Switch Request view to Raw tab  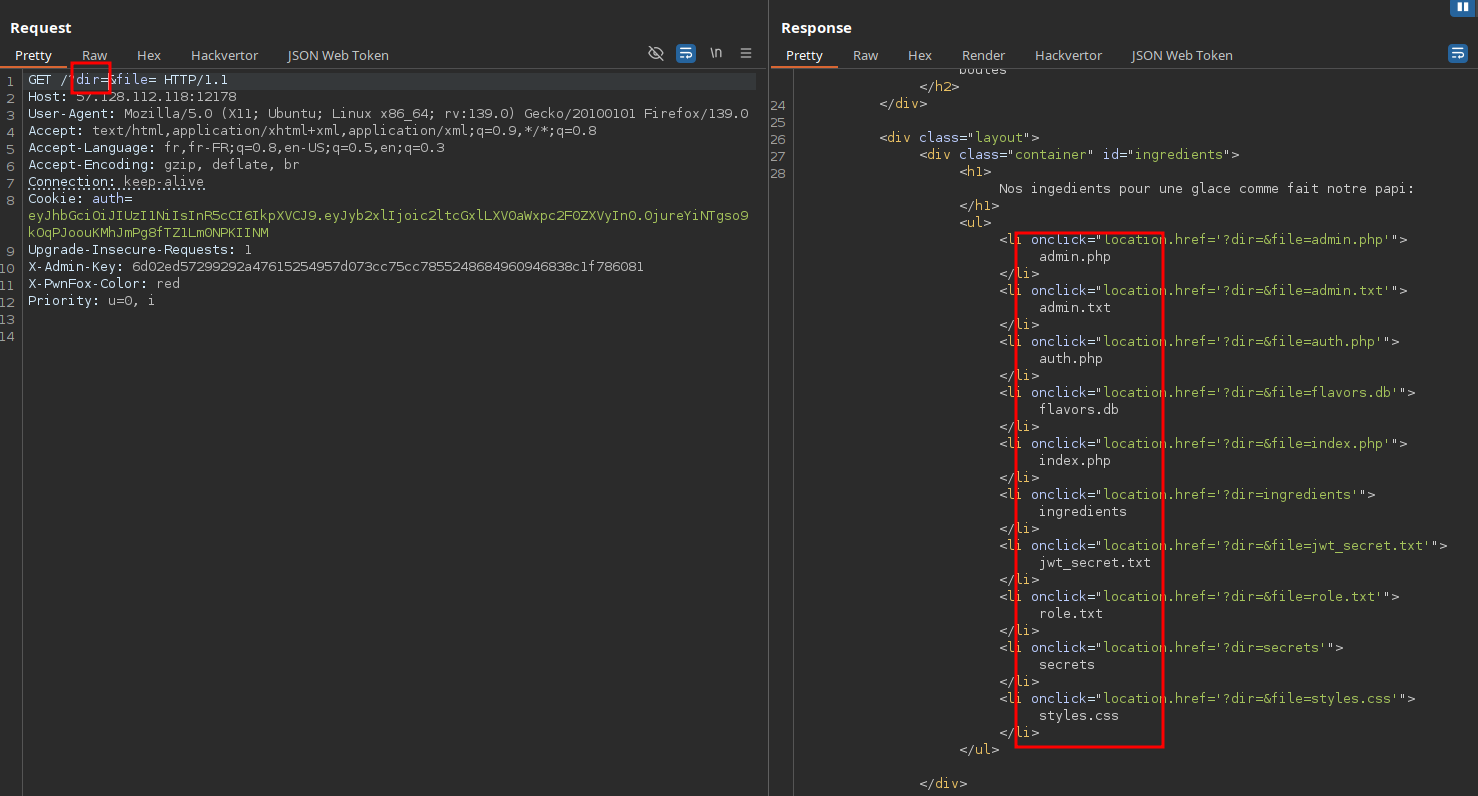(95, 55)
